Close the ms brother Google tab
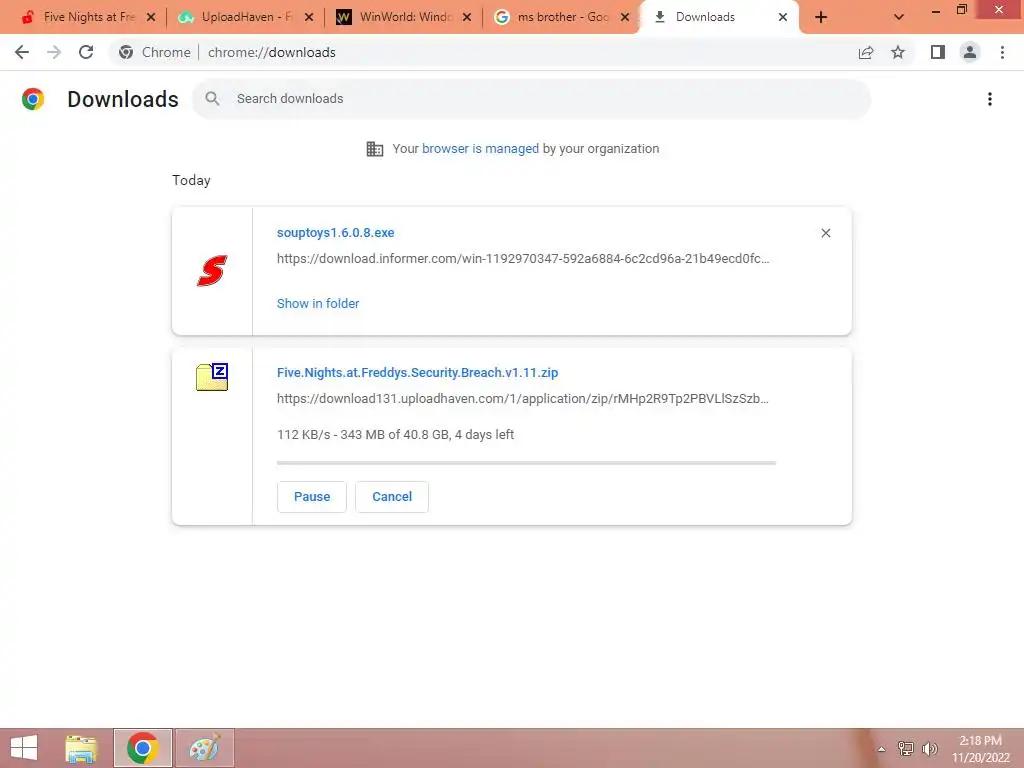Screen dimensions: 1024x768 pyautogui.click(x=625, y=18)
